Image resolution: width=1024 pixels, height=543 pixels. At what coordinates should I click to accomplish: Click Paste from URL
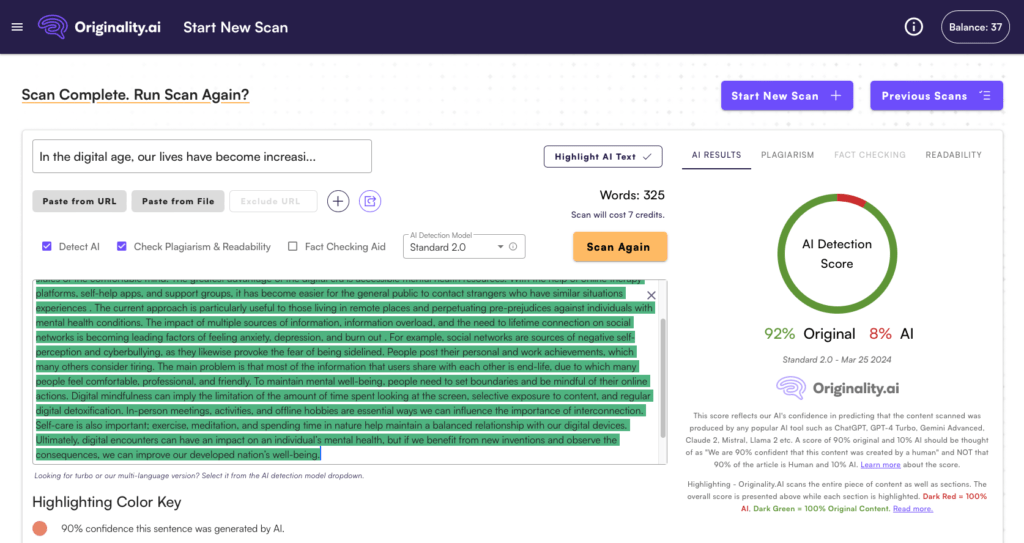(79, 201)
